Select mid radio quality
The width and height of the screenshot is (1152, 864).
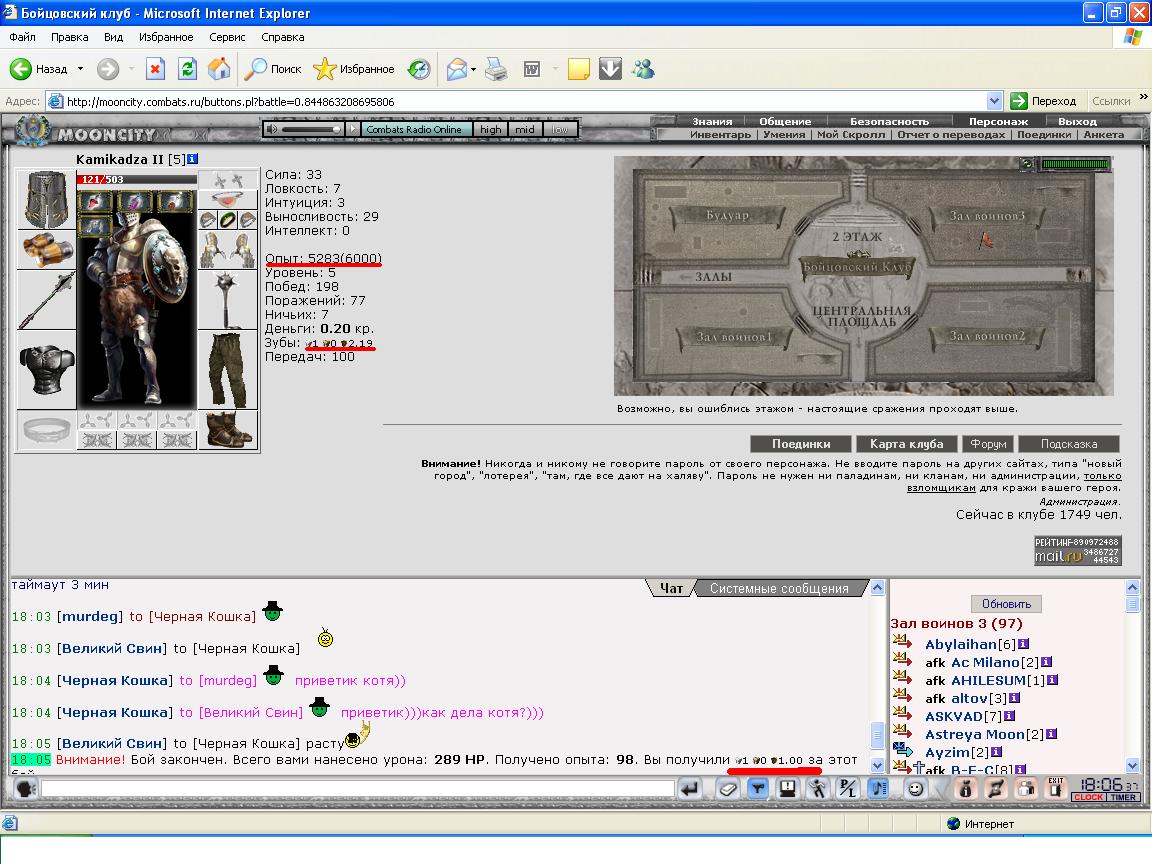pyautogui.click(x=525, y=129)
